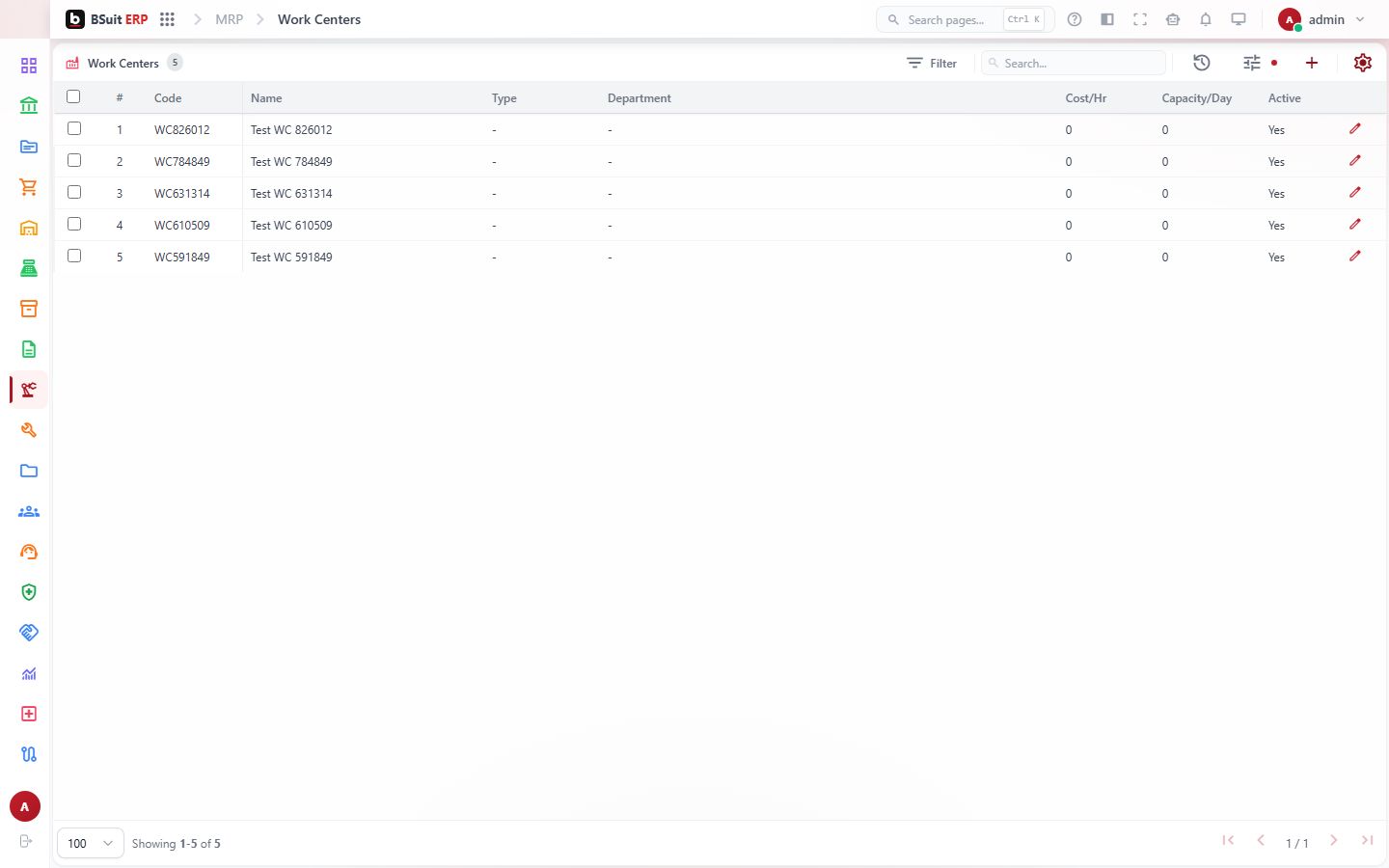Go to MRP breadcrumb
The width and height of the screenshot is (1389, 868).
230,19
